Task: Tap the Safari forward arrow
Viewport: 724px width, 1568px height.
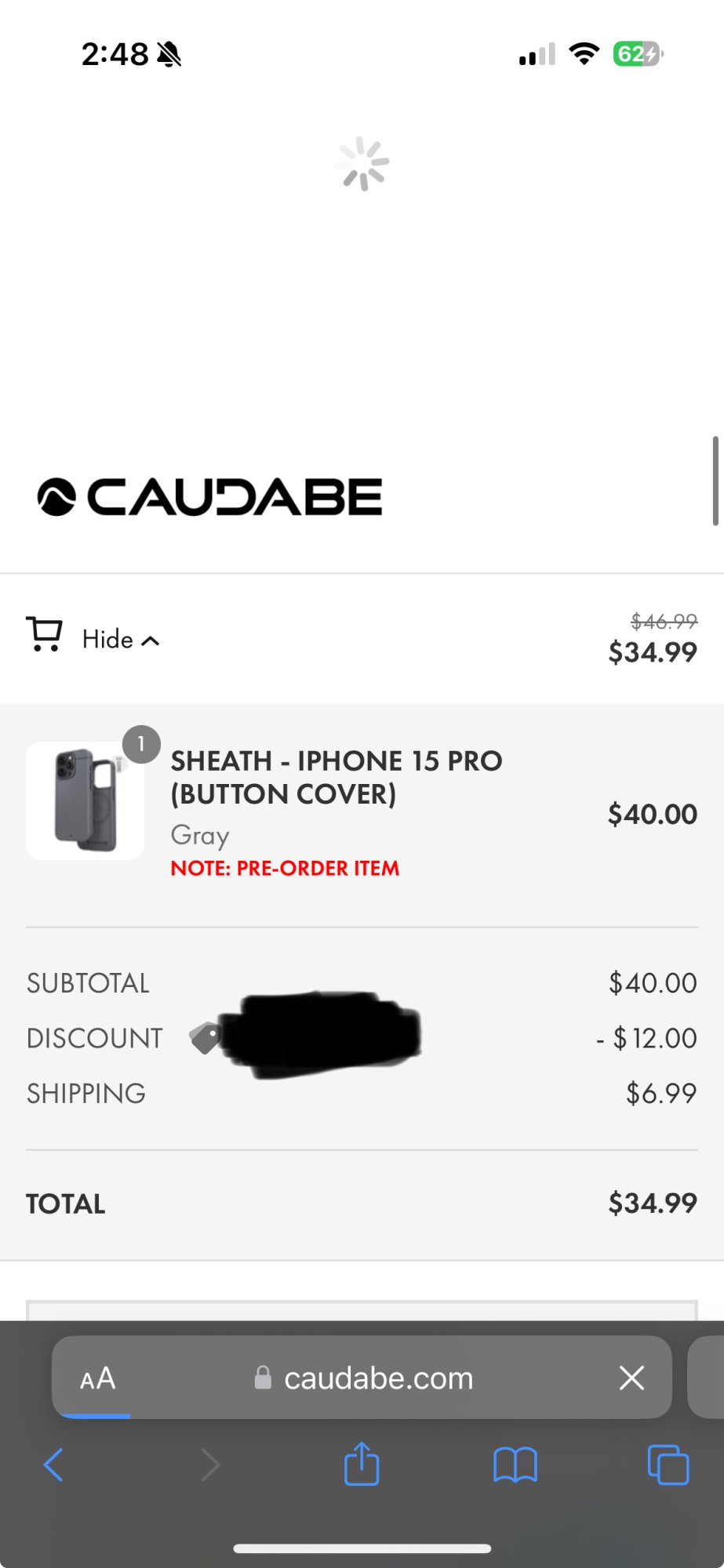Action: coord(210,1465)
